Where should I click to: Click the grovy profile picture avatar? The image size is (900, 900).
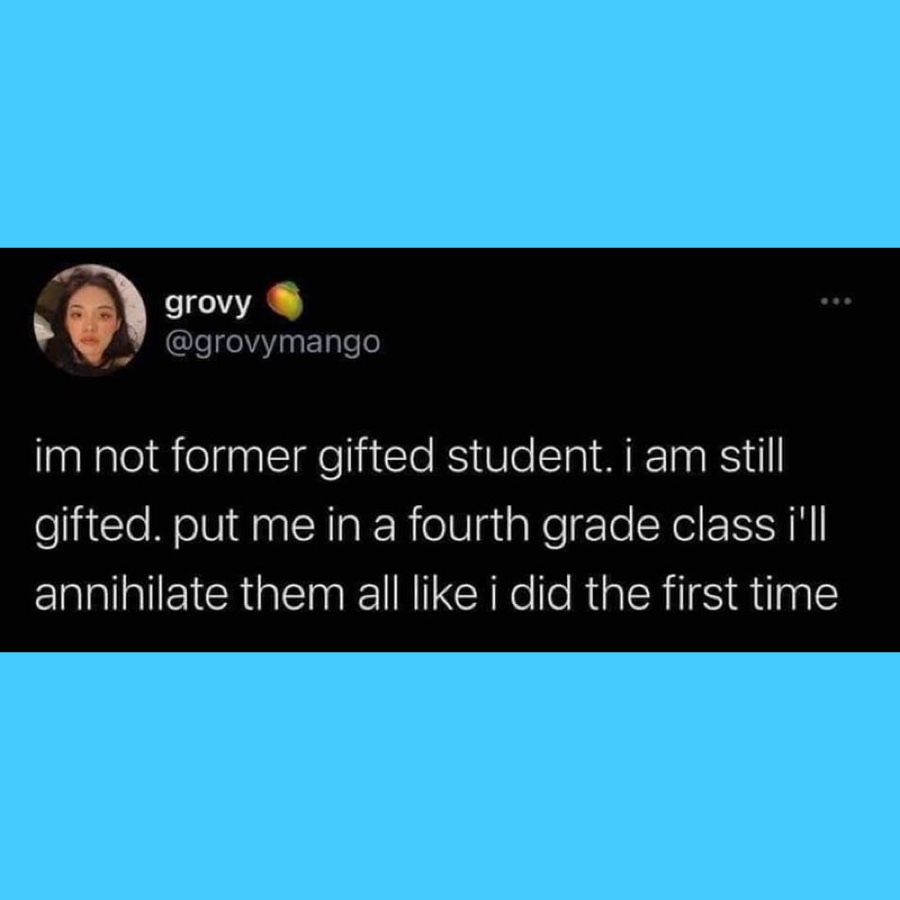pyautogui.click(x=89, y=320)
